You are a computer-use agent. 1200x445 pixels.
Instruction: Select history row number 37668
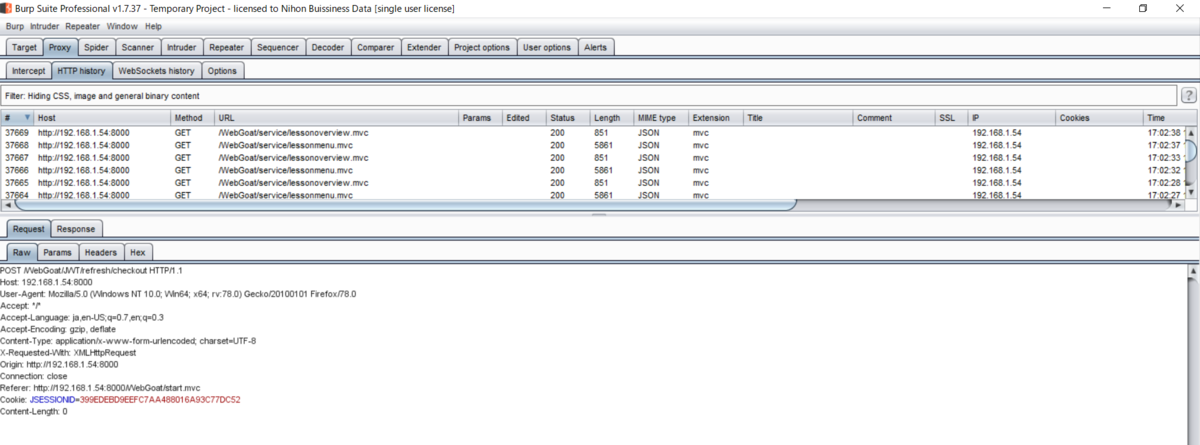click(592, 145)
